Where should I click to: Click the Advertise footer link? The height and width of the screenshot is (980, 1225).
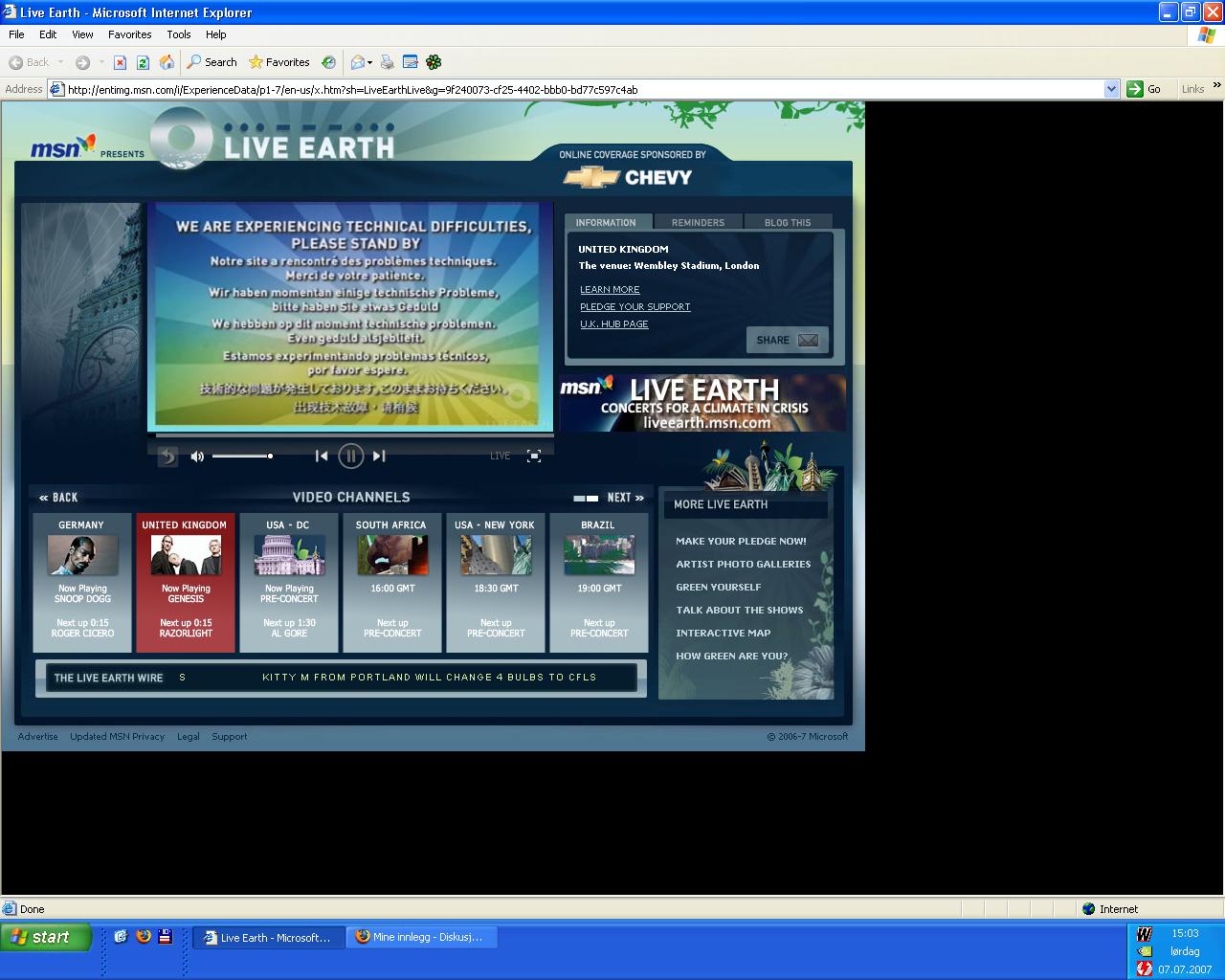pyautogui.click(x=37, y=736)
